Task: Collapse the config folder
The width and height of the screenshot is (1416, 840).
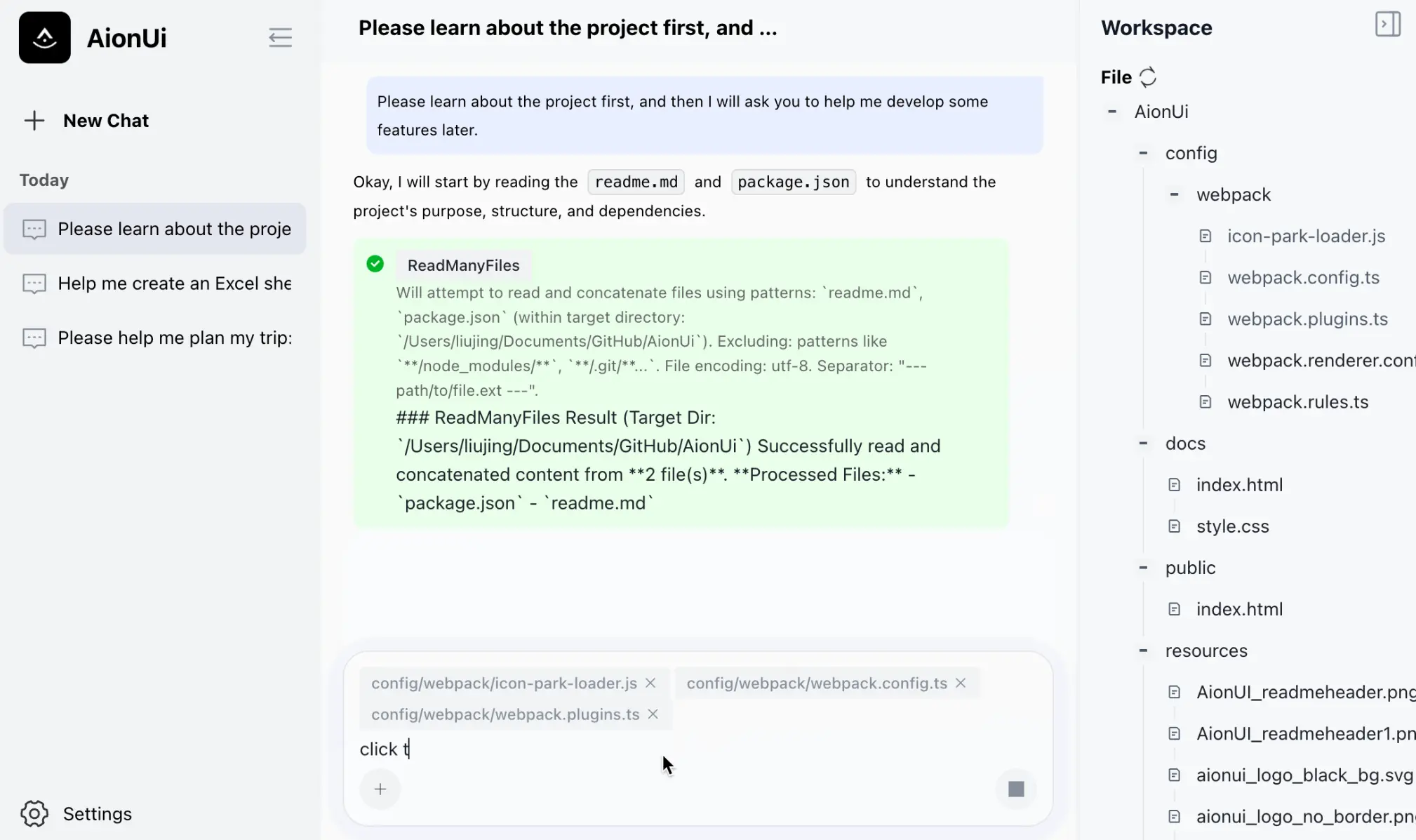Action: tap(1142, 153)
